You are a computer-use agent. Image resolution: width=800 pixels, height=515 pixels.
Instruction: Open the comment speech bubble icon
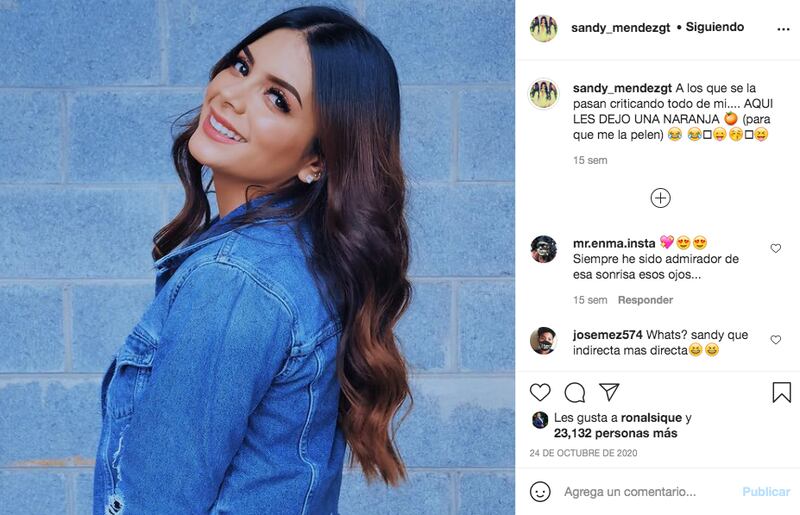(574, 393)
